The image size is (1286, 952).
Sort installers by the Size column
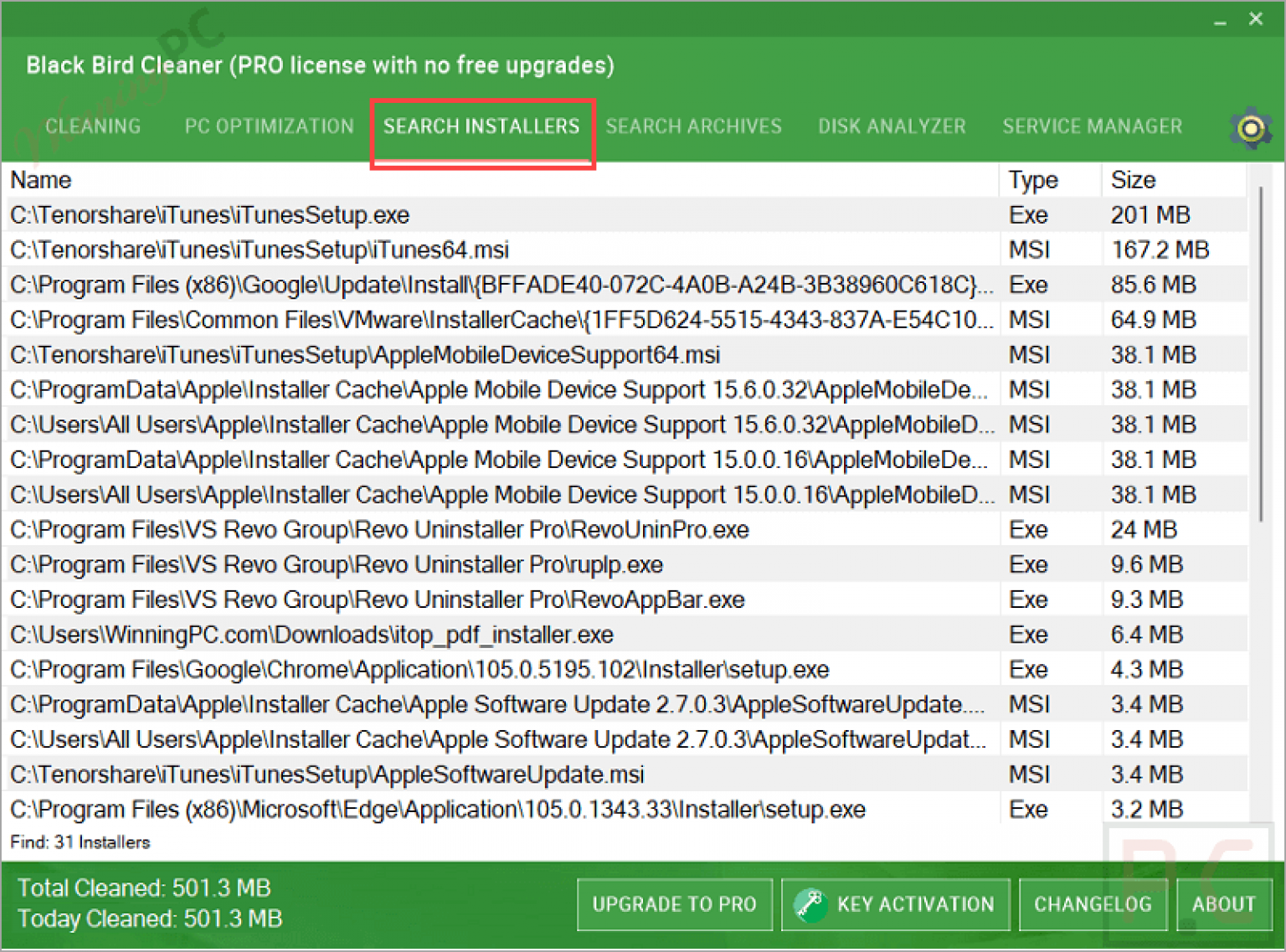point(1134,180)
